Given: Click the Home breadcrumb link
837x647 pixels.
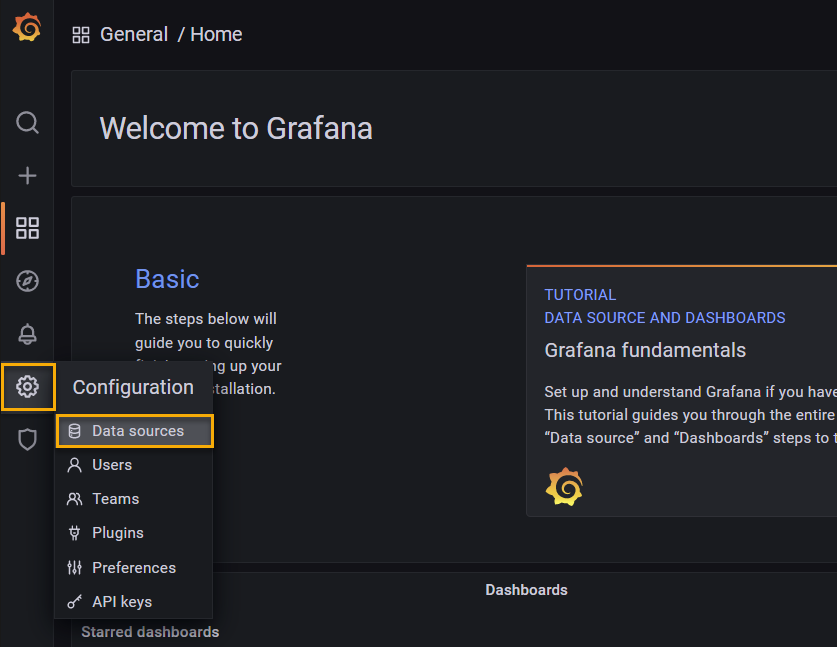Looking at the screenshot, I should 216,35.
